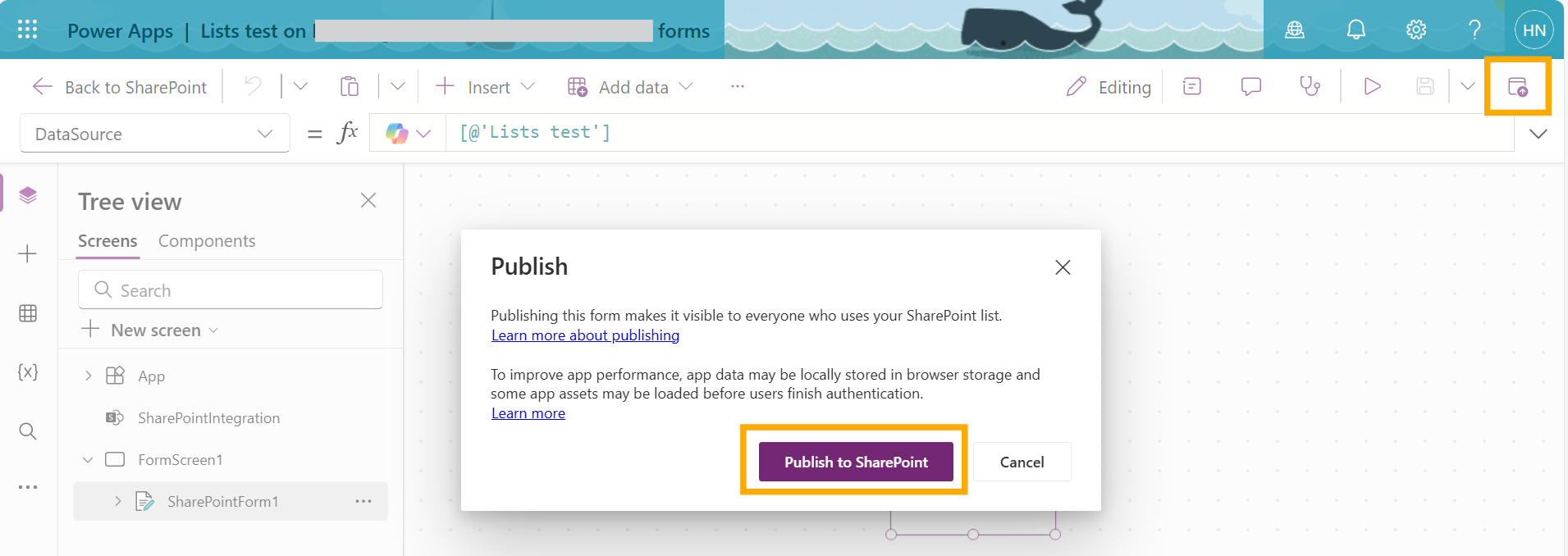
Task: Open the Copilot formula dropdown
Action: point(408,134)
